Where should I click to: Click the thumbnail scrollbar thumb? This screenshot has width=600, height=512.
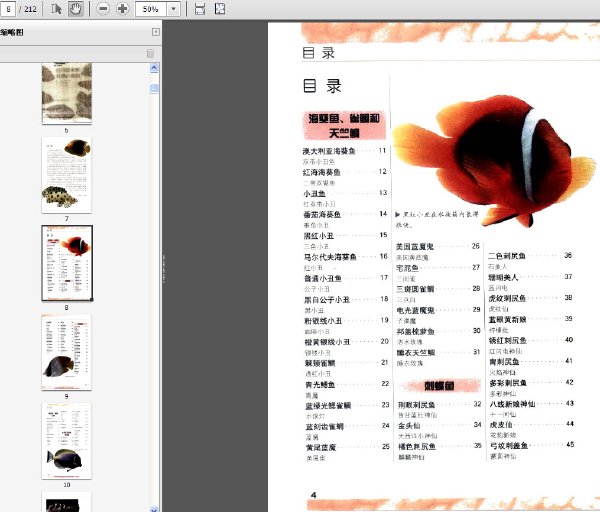(154, 88)
